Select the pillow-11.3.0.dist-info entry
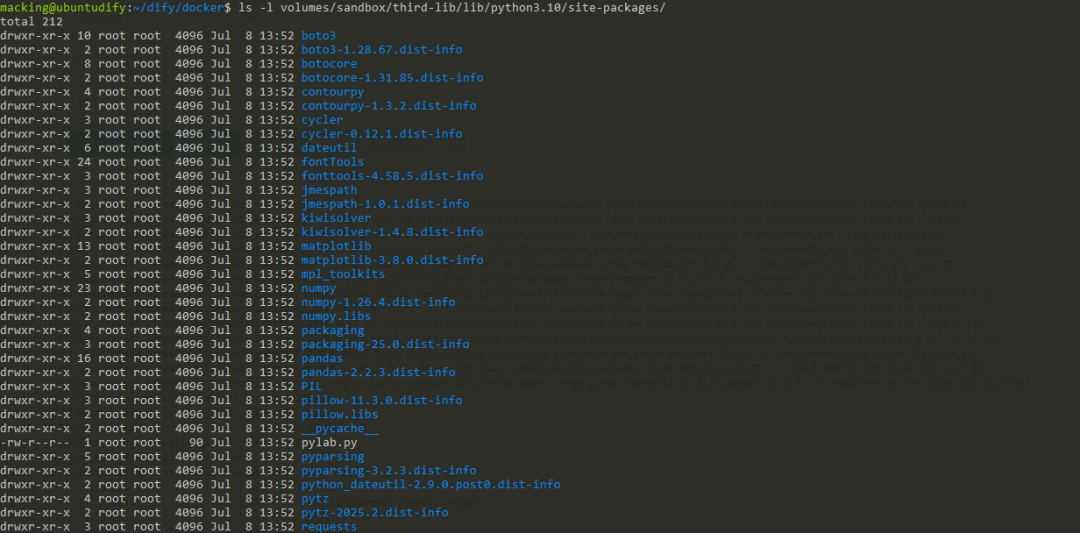 (381, 399)
